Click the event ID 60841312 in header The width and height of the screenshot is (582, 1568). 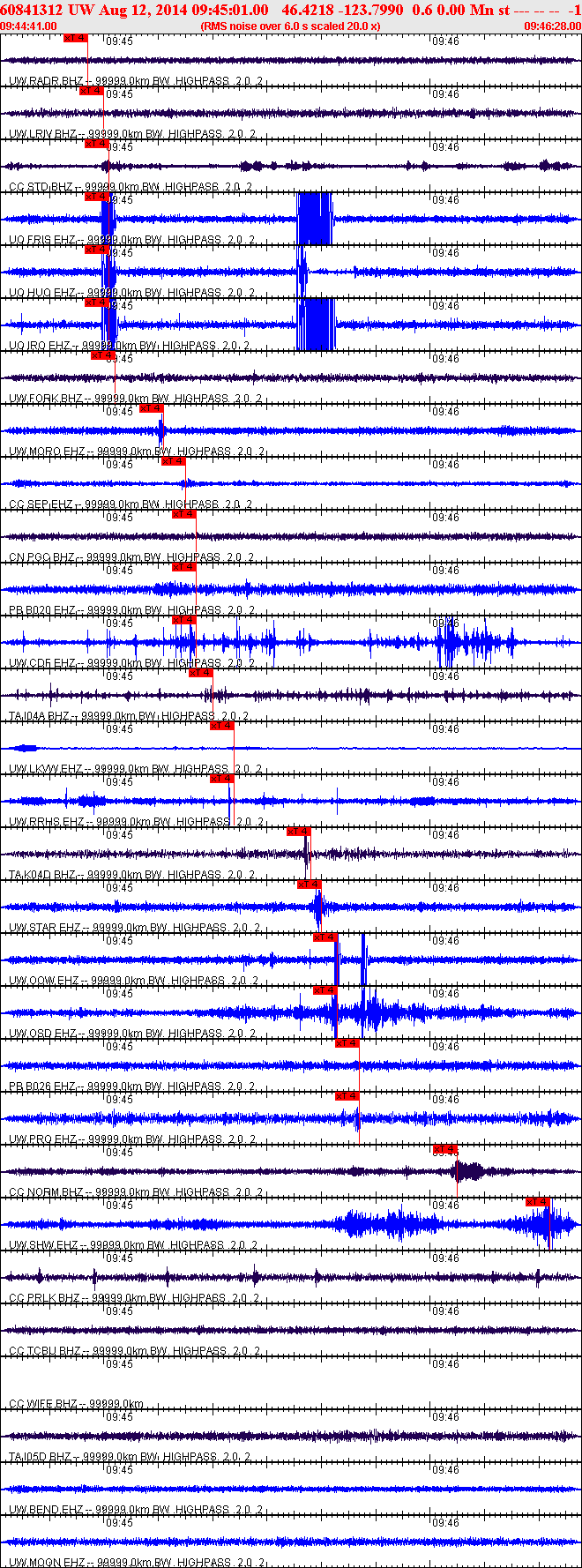[32, 10]
